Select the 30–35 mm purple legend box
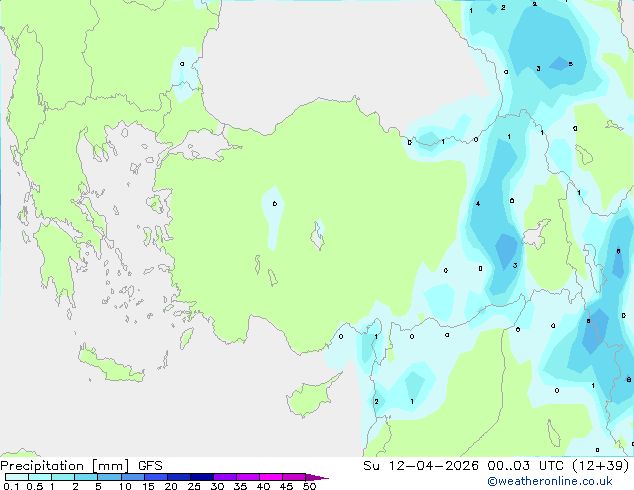The height and width of the screenshot is (490, 634). pos(224,477)
